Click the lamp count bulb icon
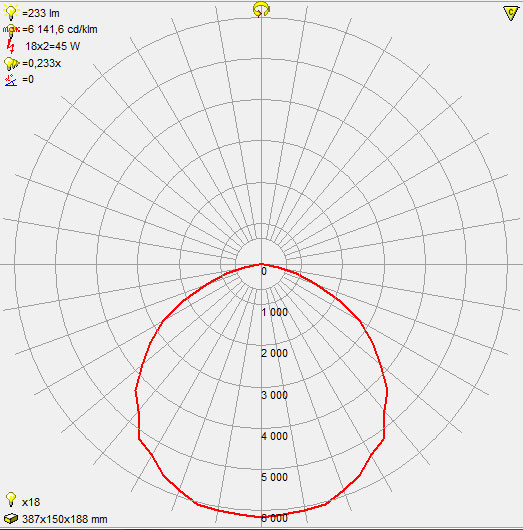This screenshot has height=530, width=523. click(x=11, y=500)
